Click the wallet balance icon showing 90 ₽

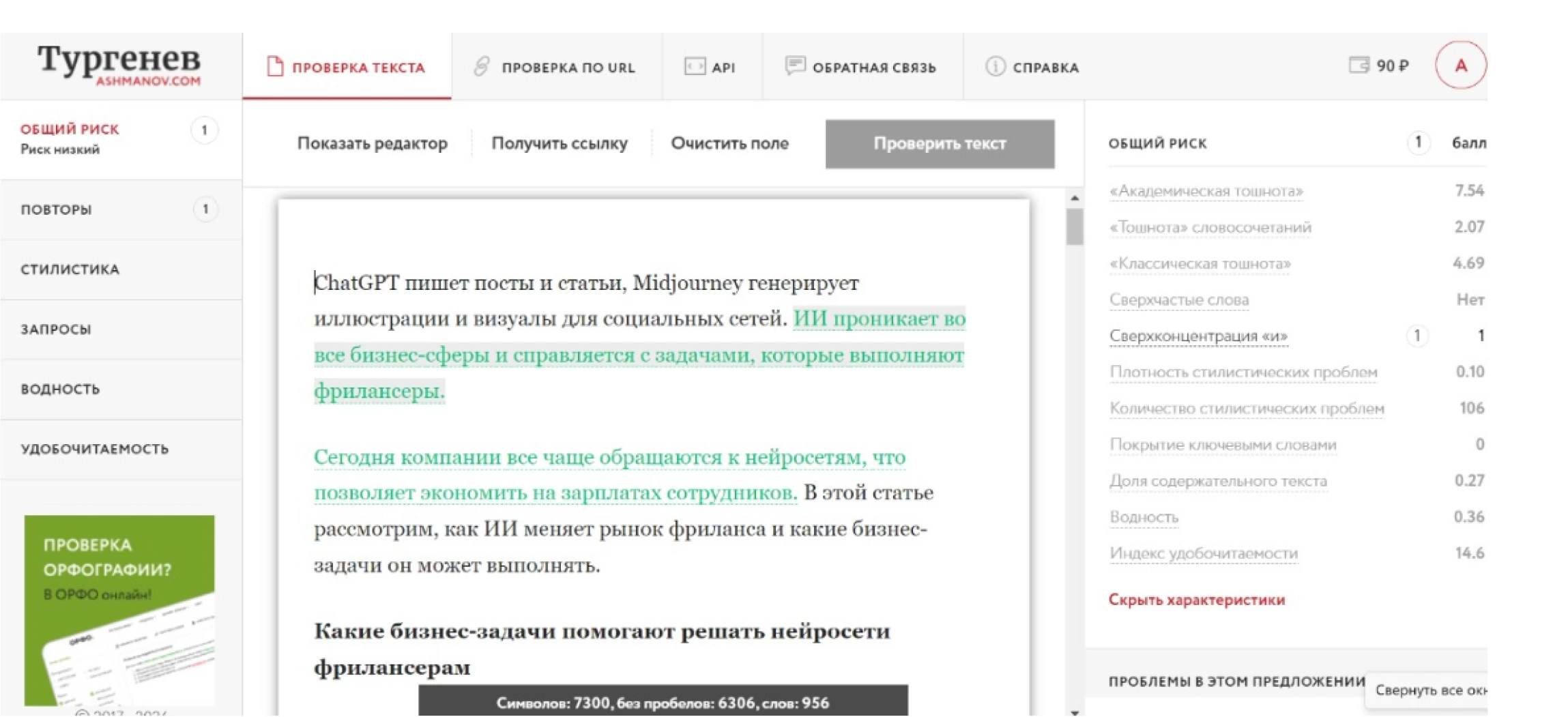click(1359, 65)
